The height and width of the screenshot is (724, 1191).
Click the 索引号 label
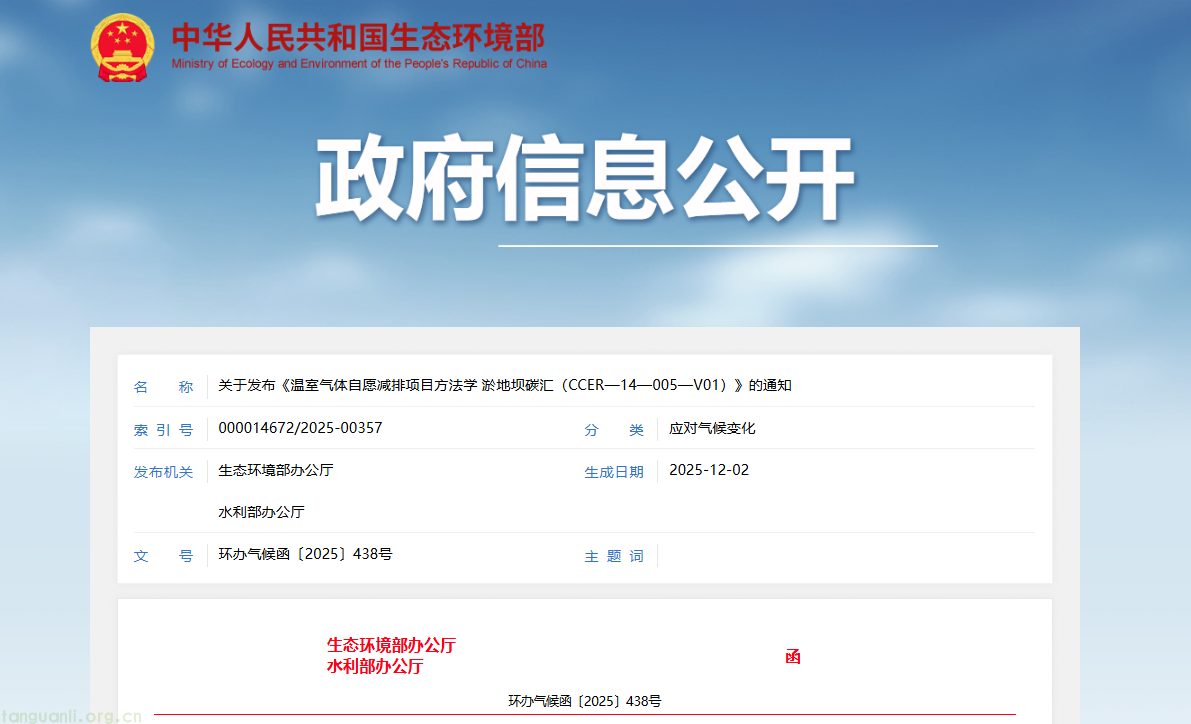163,429
